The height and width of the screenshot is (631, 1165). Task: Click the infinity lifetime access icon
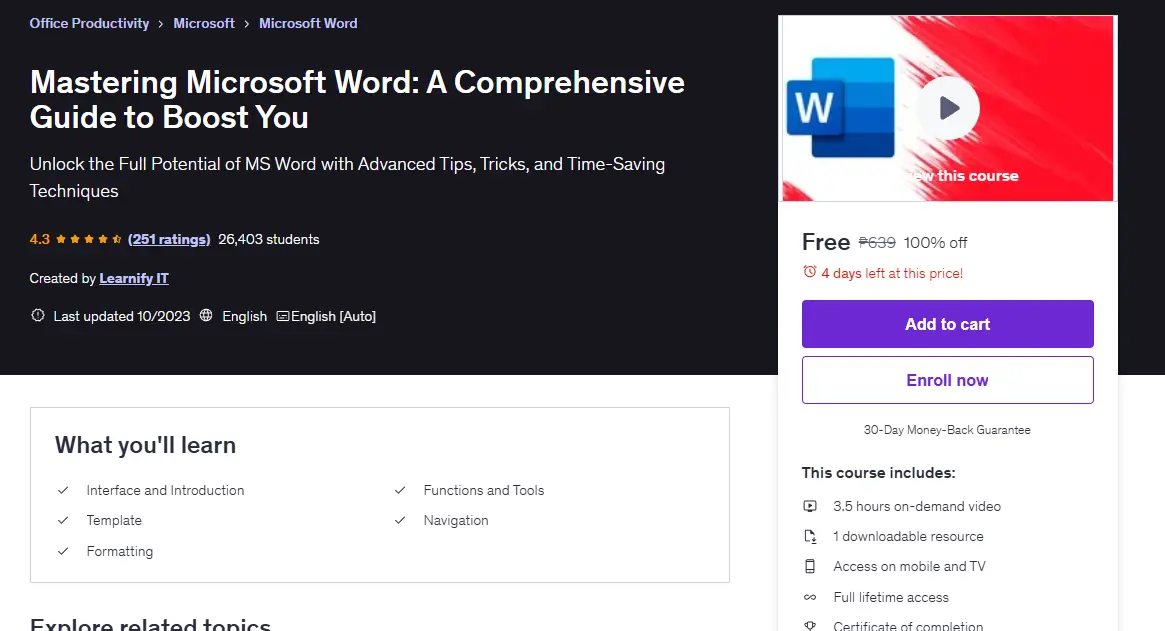[810, 598]
